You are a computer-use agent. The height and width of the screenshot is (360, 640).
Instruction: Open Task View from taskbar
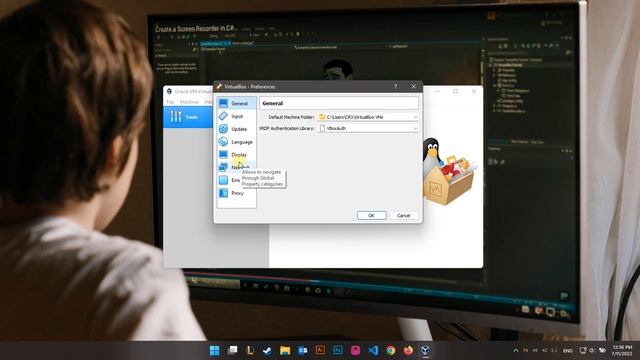[x=232, y=350]
